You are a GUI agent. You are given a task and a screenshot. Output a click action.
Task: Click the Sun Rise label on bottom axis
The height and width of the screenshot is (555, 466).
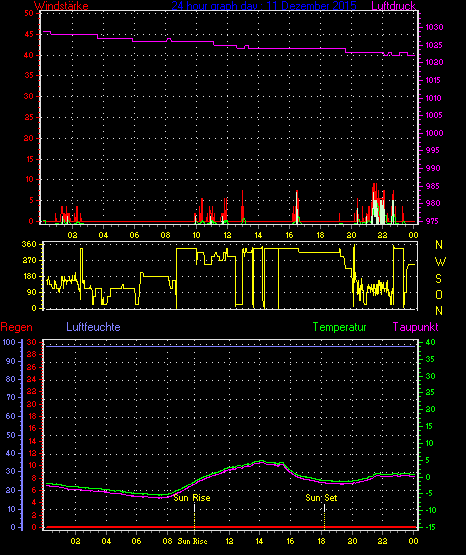point(192,541)
